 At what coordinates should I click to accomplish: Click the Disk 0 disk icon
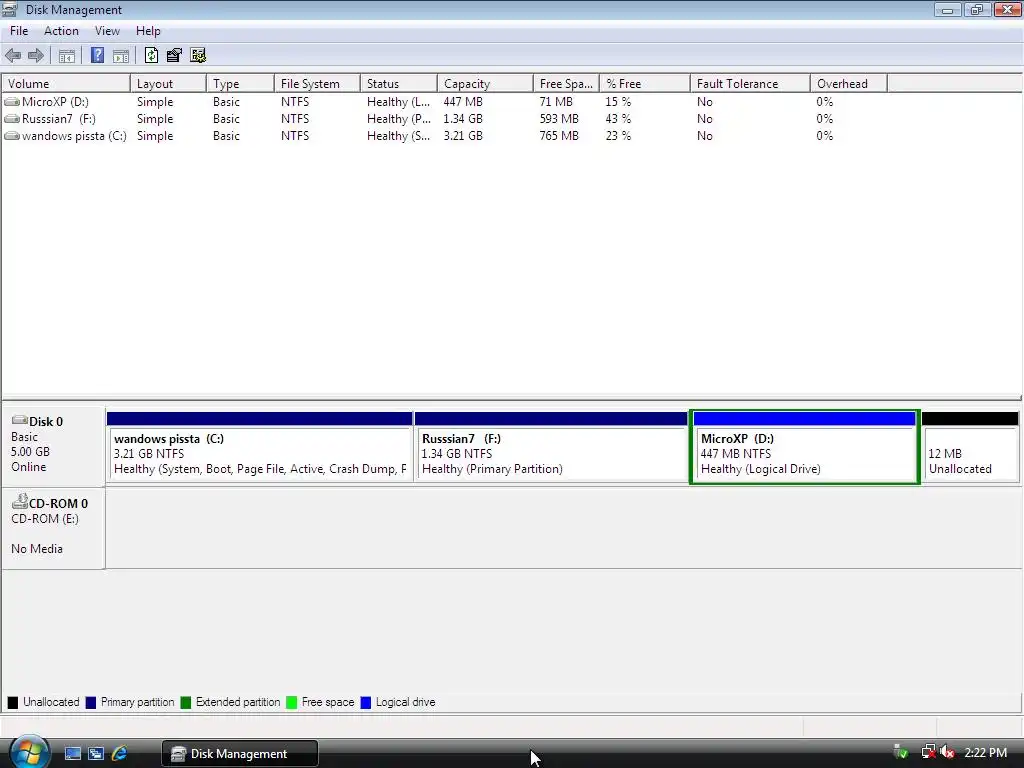coord(20,421)
